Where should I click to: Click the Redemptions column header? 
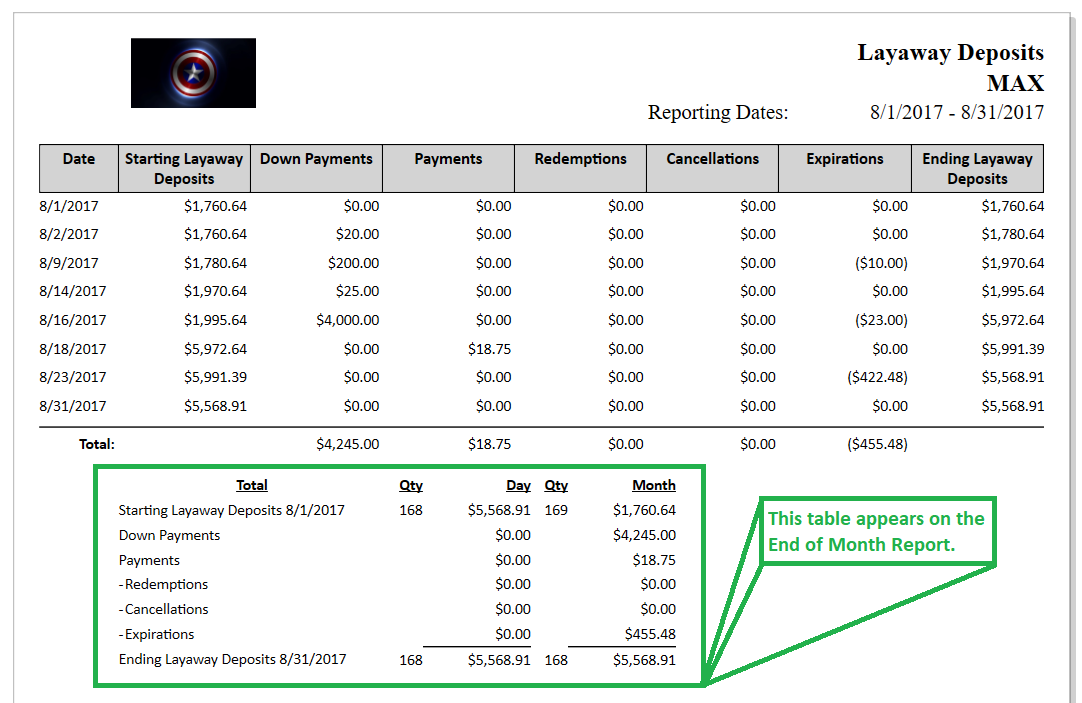[580, 168]
